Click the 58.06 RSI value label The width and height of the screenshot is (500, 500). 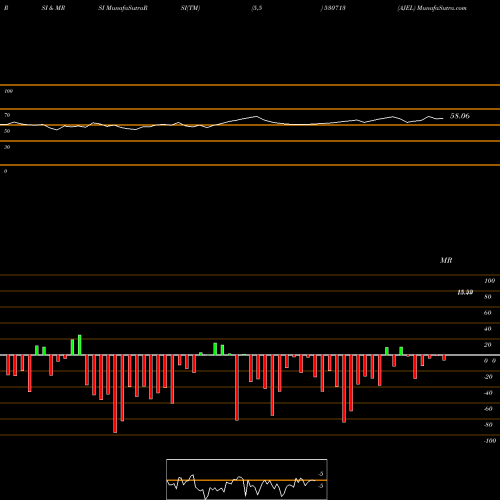(x=460, y=116)
